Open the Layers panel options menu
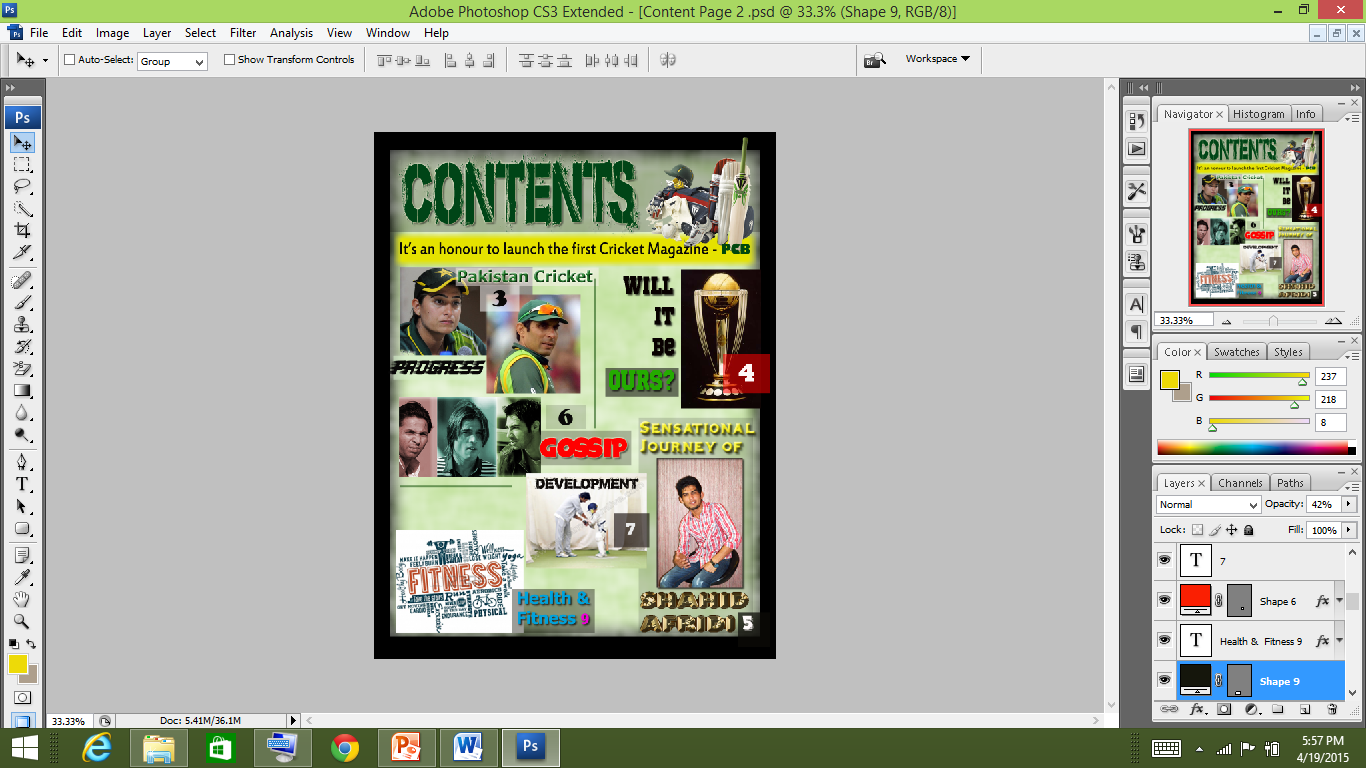The image size is (1366, 768). [1352, 482]
